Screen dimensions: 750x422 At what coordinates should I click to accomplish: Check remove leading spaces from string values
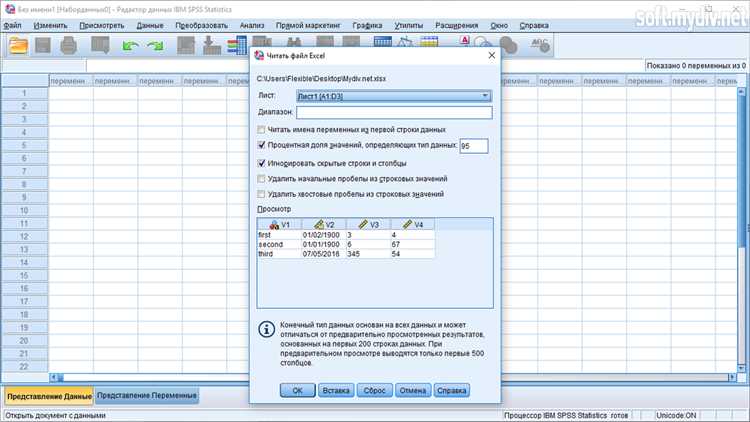click(262, 178)
